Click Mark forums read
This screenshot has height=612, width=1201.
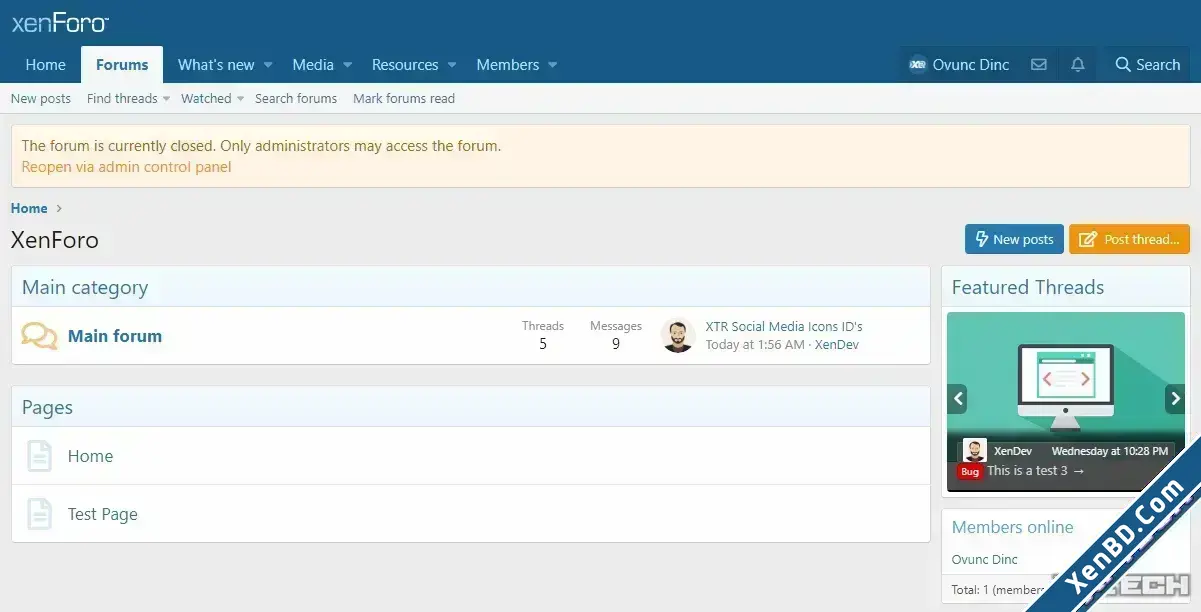404,98
